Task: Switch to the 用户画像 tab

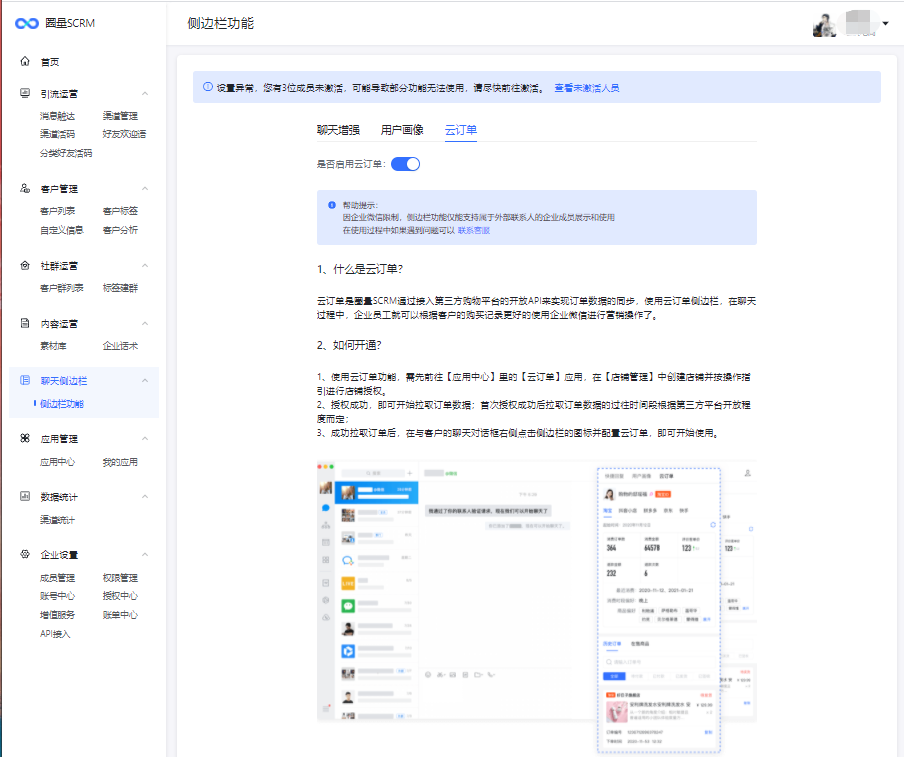Action: pyautogui.click(x=402, y=130)
